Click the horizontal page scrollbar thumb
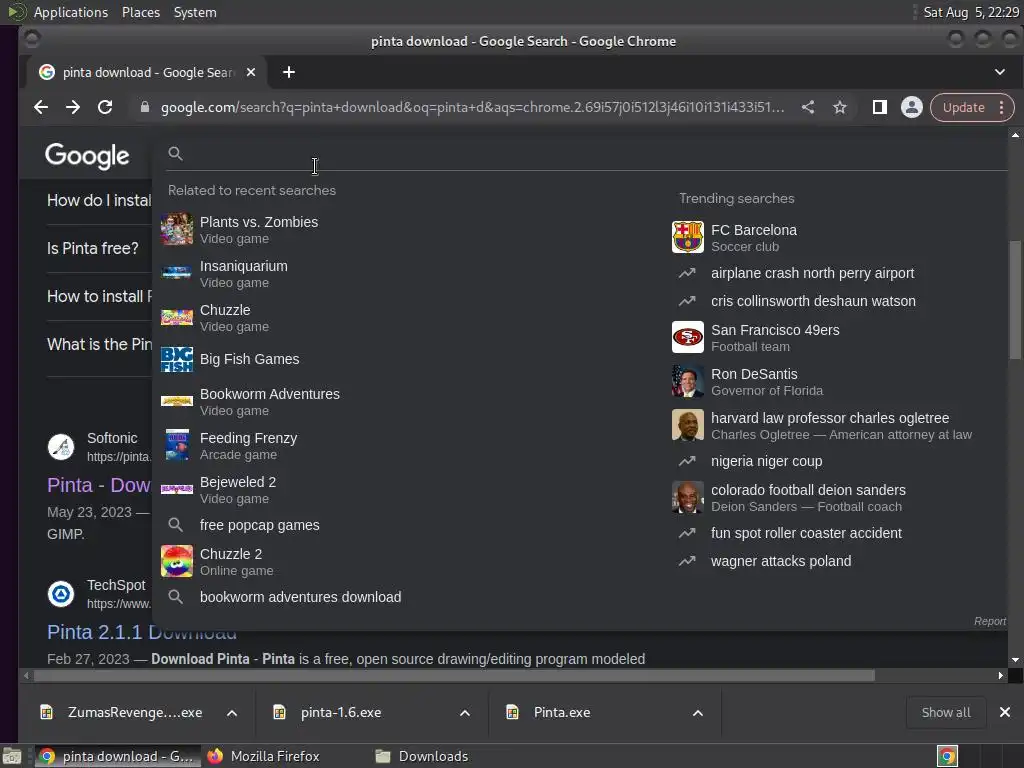 (x=454, y=675)
